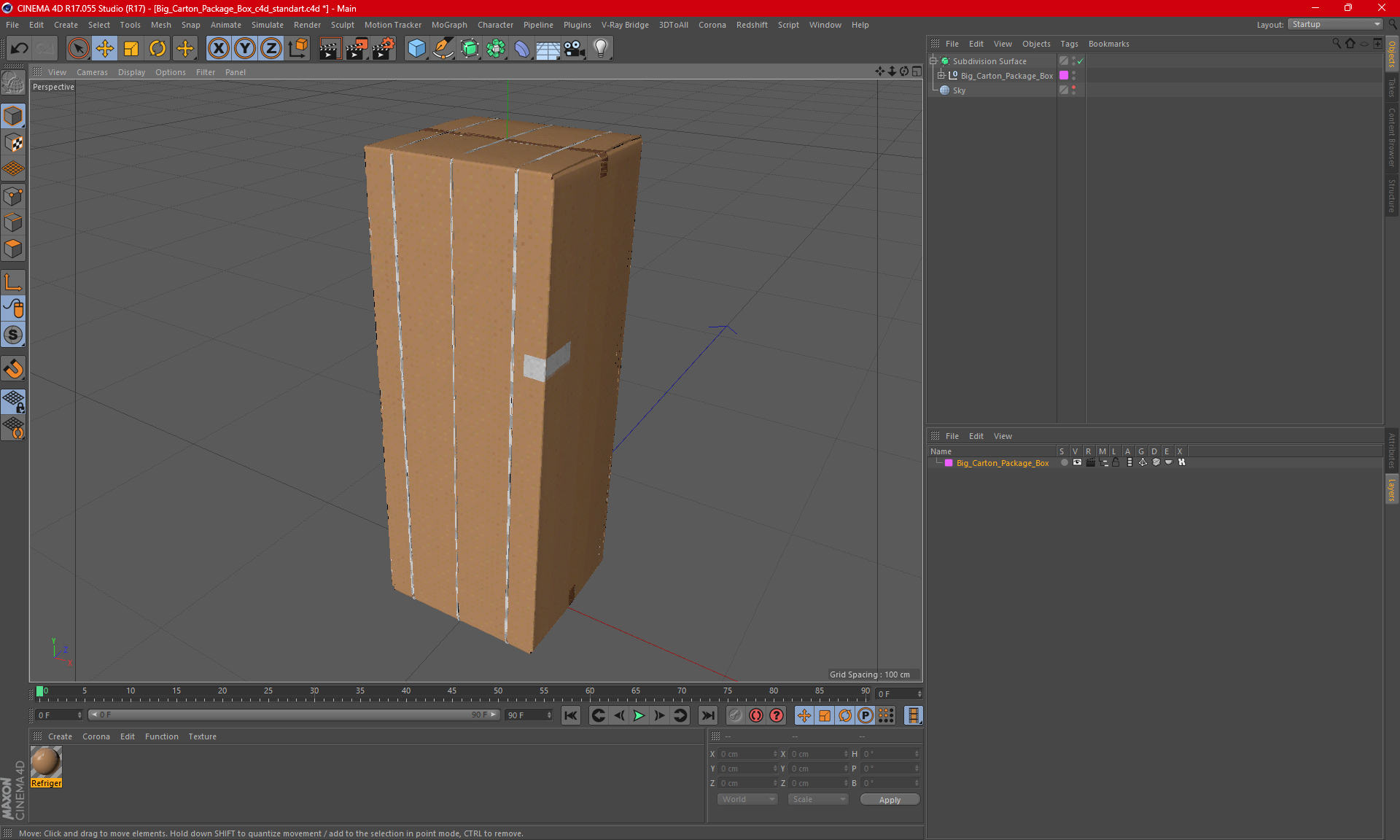
Task: Open the Spline pen tool
Action: tap(443, 49)
